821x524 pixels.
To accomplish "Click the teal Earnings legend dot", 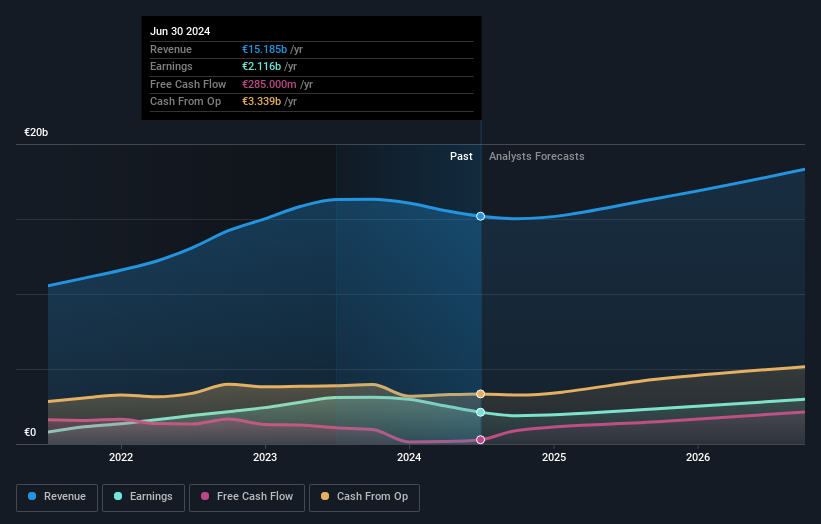I will click(x=118, y=496).
